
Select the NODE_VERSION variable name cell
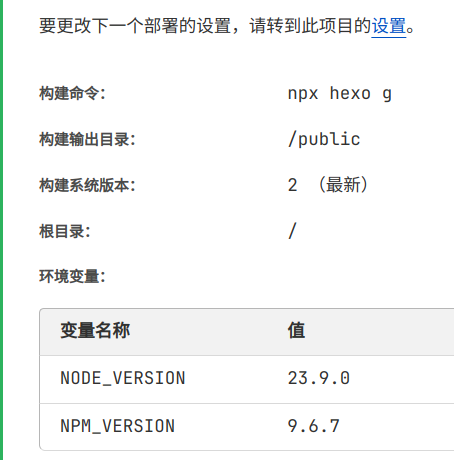pyautogui.click(x=123, y=378)
